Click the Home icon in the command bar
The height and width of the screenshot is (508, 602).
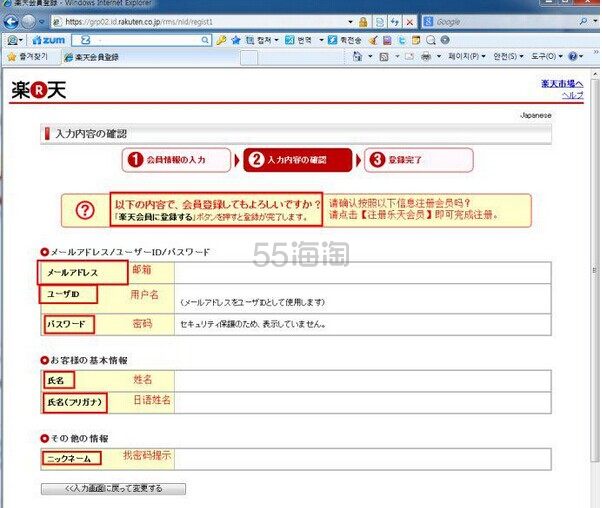click(x=357, y=57)
